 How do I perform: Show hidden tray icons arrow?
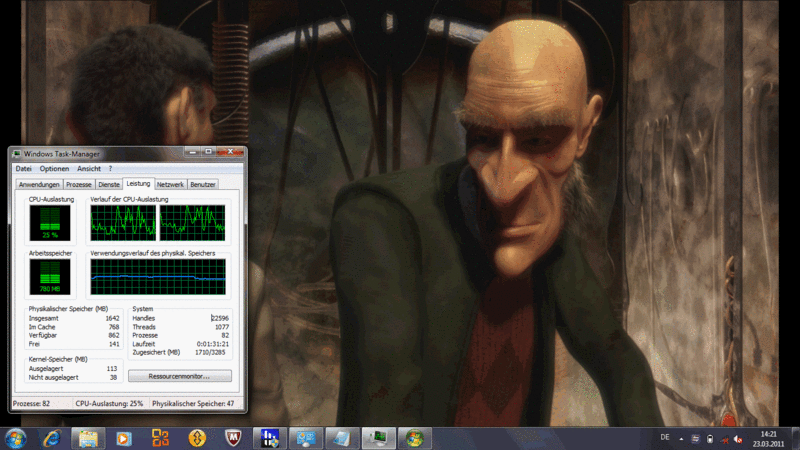[681, 438]
